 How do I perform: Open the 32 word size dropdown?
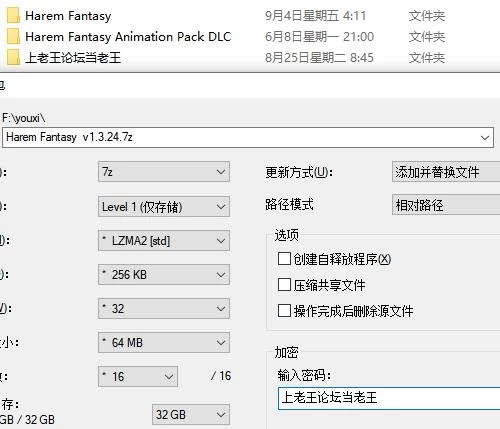[164, 309]
